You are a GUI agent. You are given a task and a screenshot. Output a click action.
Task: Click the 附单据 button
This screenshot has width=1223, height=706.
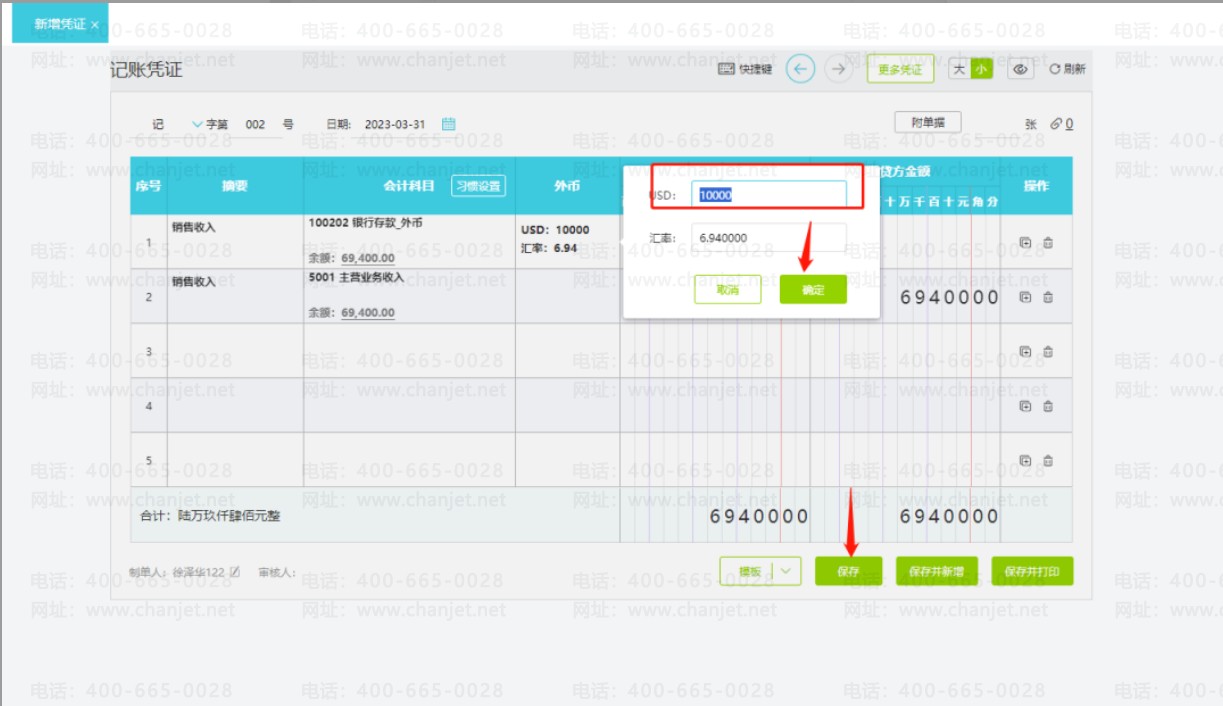click(x=927, y=122)
